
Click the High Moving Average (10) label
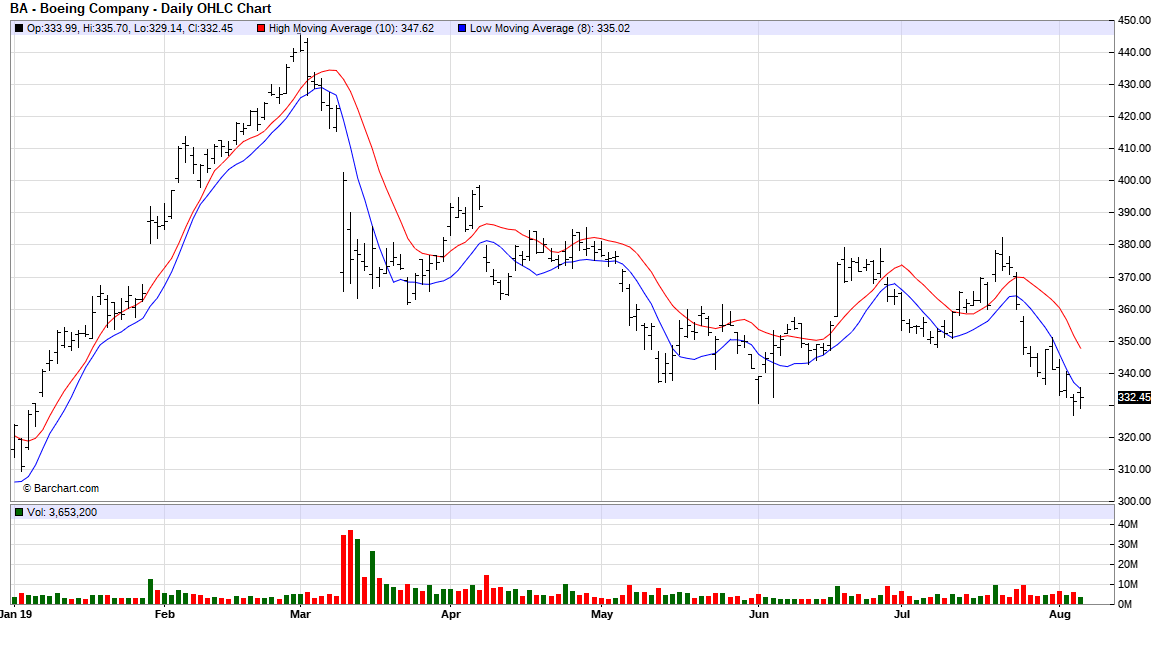338,28
